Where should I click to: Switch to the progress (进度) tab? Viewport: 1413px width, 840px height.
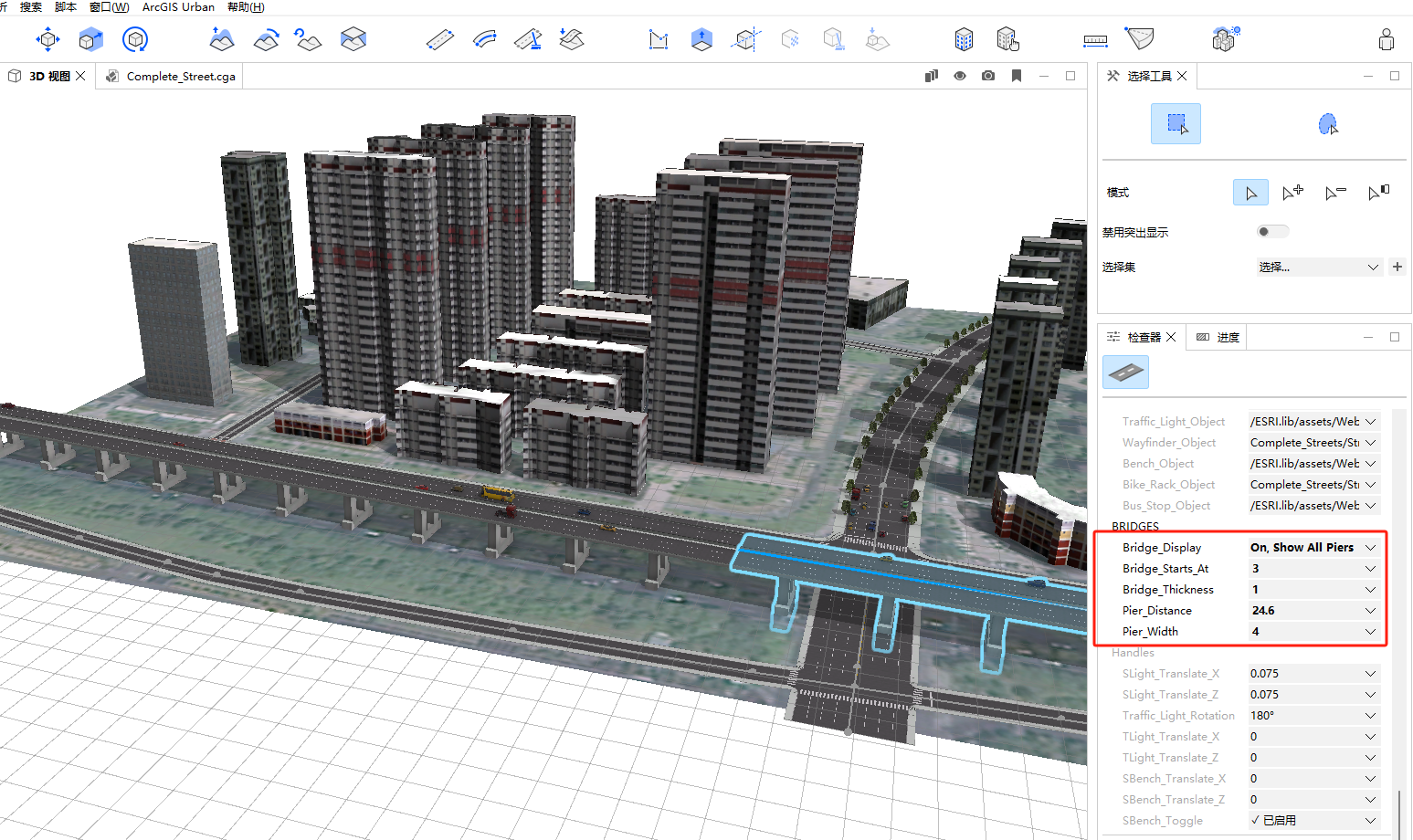pyautogui.click(x=1218, y=338)
